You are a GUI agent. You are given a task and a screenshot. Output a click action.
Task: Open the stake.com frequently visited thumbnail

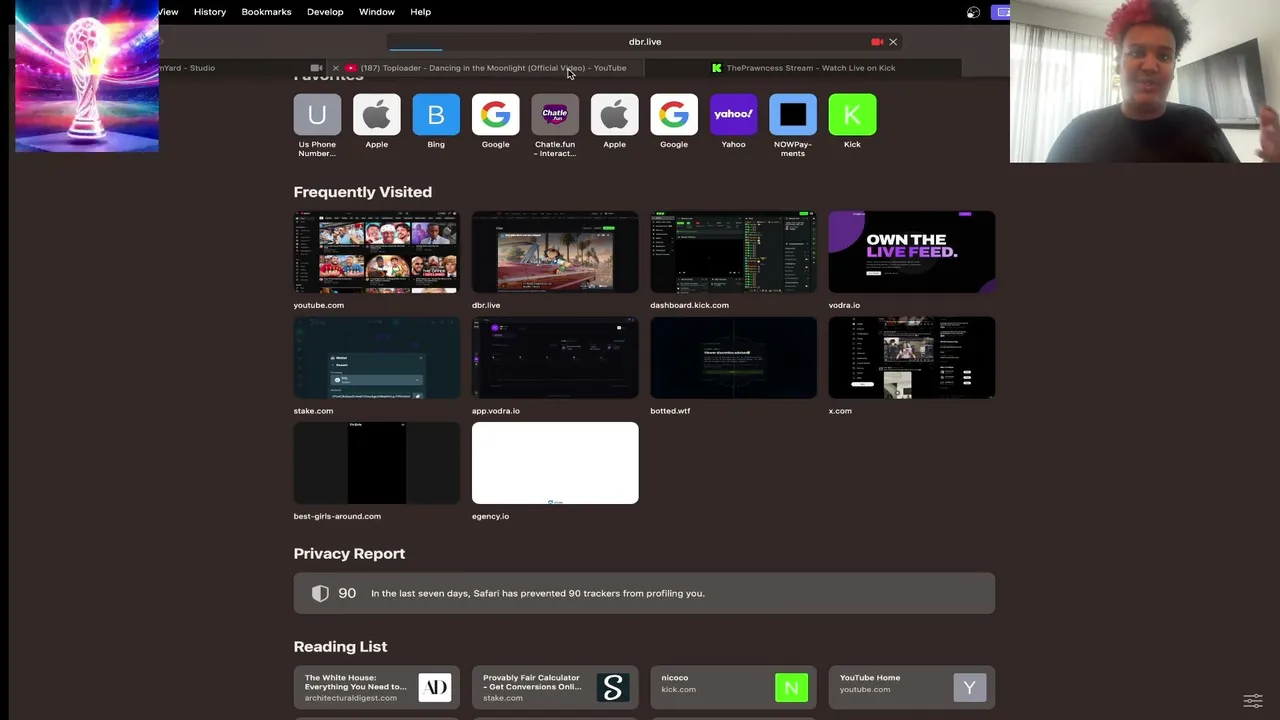[x=377, y=358]
